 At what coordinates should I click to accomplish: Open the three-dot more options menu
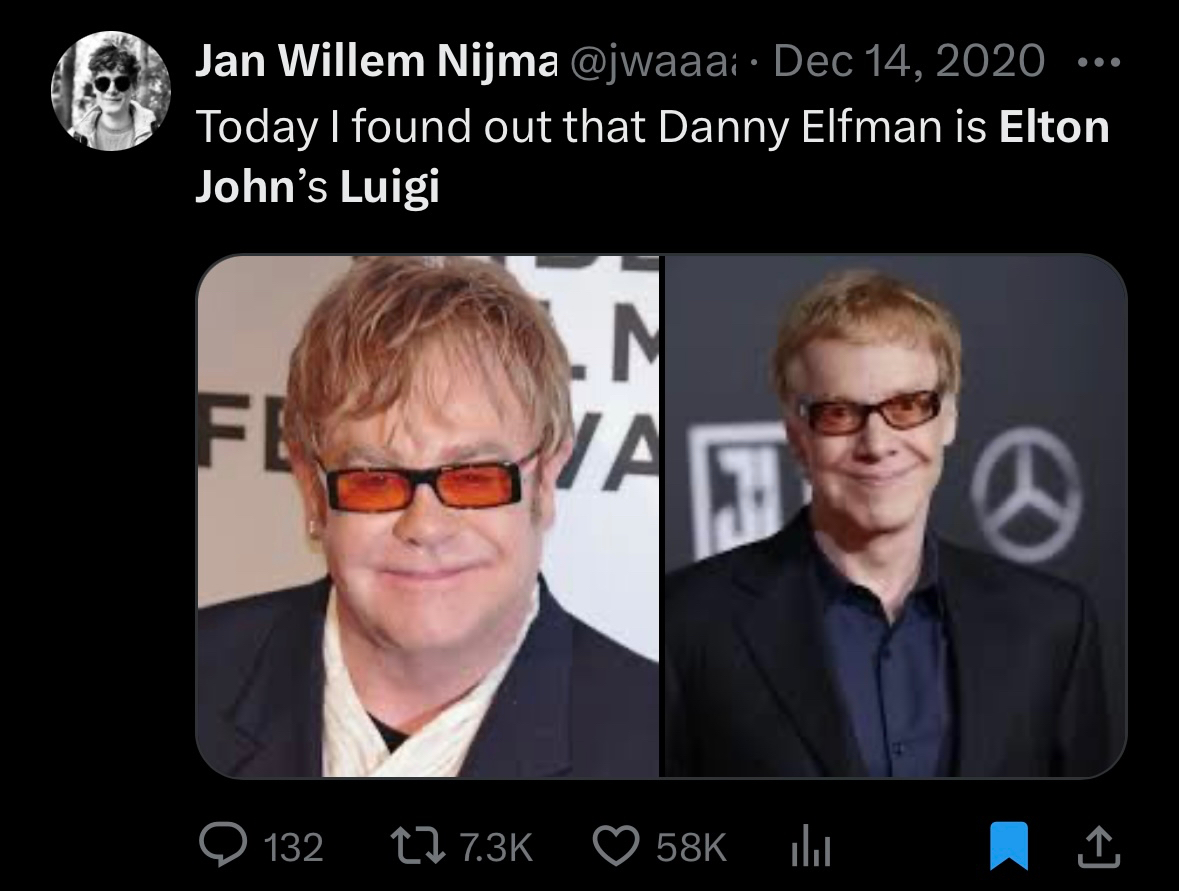coord(1099,62)
